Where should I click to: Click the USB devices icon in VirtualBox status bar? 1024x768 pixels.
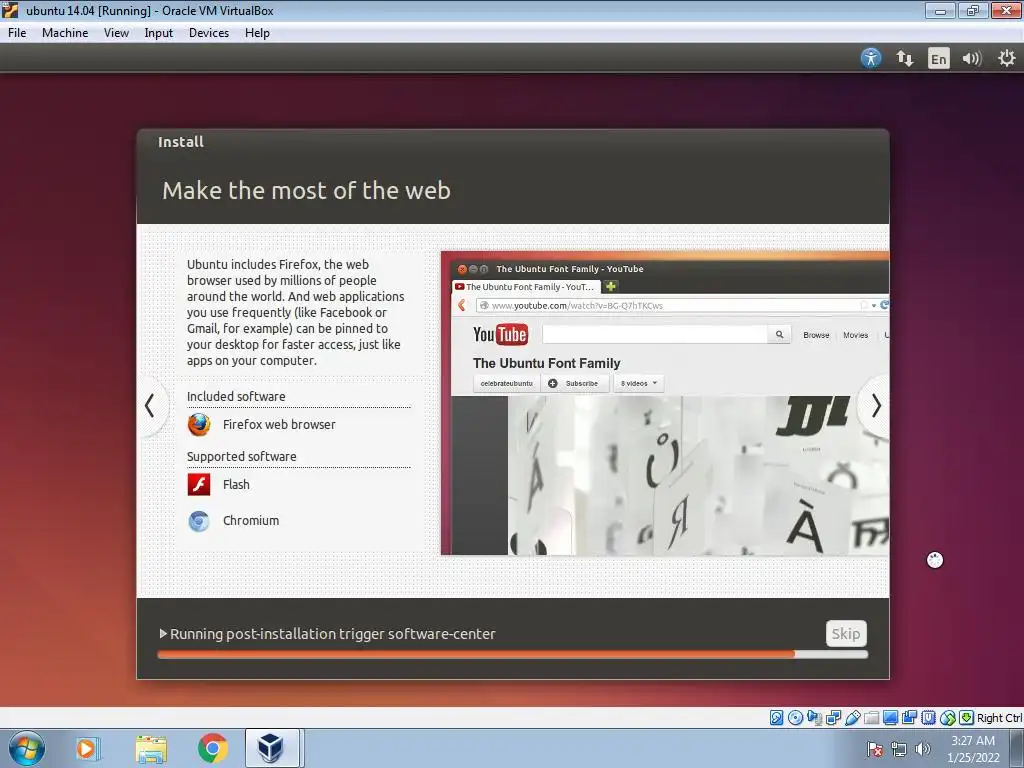(852, 718)
